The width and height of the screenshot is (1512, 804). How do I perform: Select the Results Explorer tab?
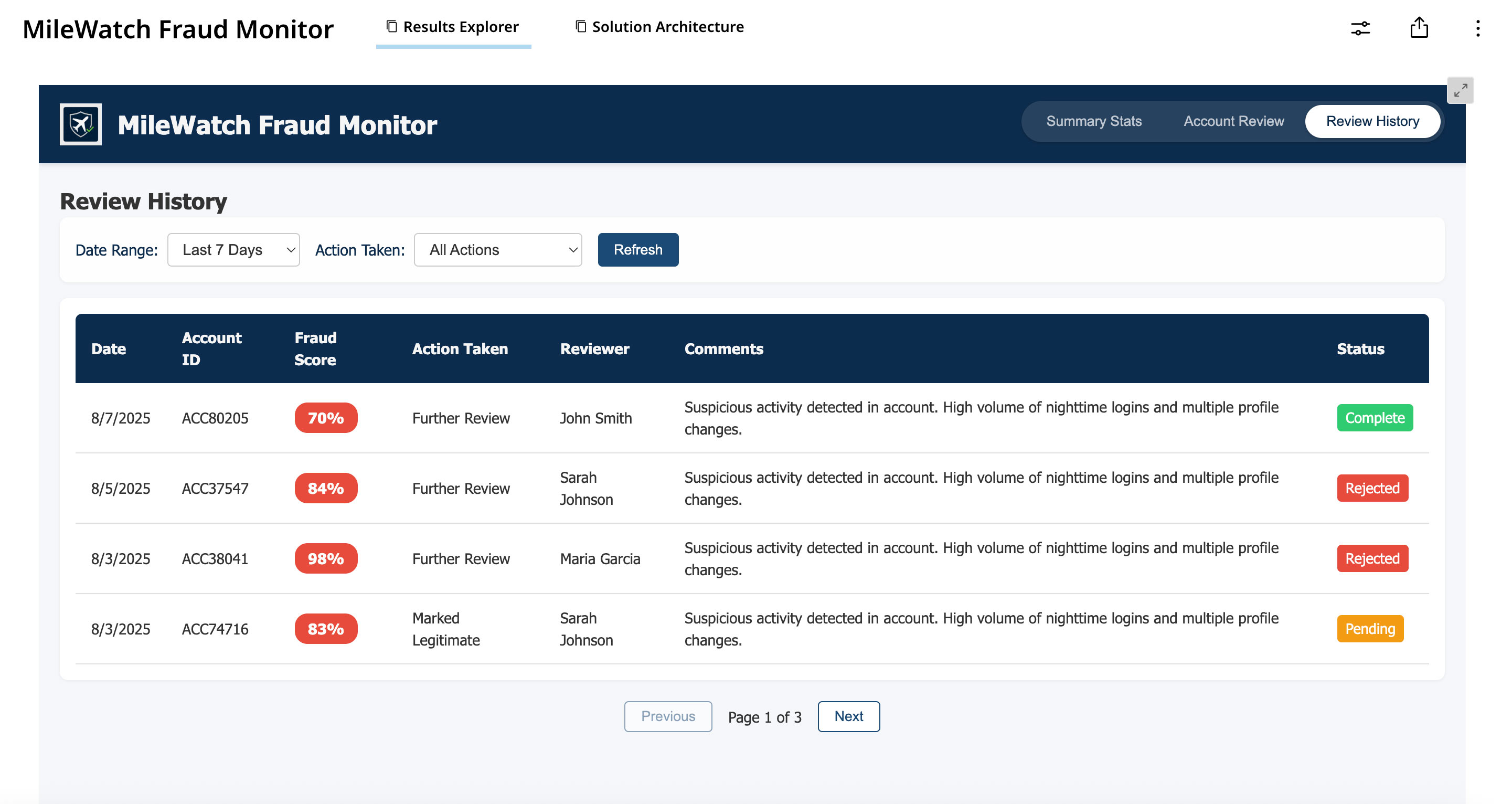461,27
